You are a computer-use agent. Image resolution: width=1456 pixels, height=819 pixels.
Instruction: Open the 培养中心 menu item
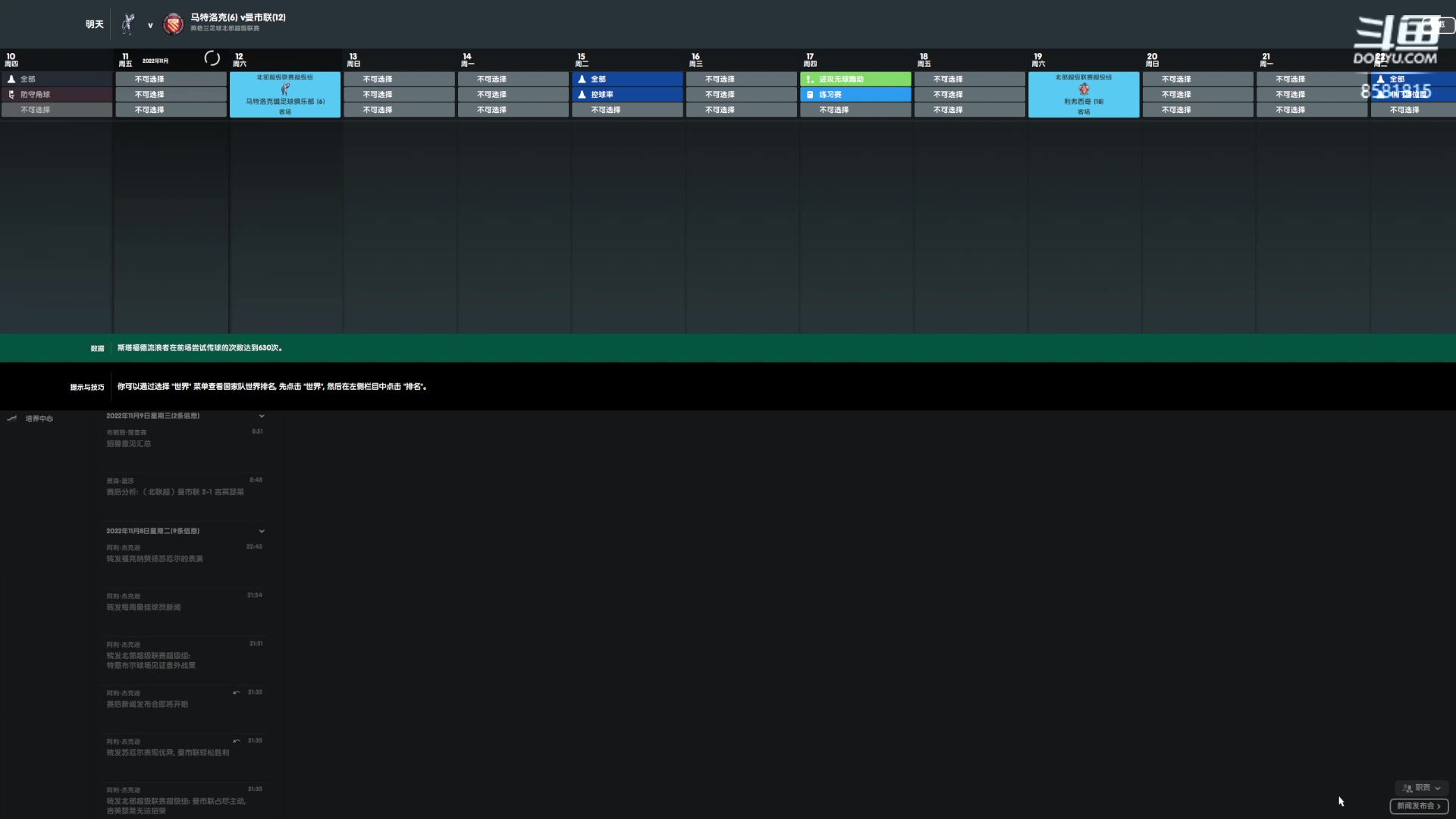tap(39, 419)
